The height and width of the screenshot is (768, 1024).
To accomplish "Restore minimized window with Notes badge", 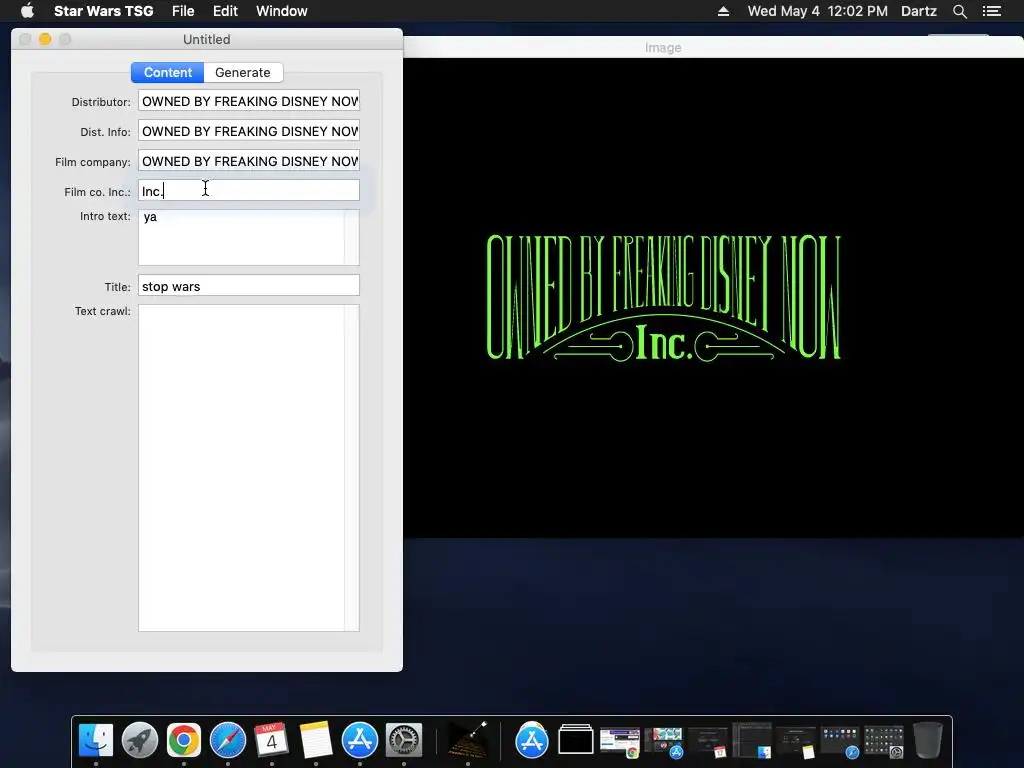I will [795, 742].
